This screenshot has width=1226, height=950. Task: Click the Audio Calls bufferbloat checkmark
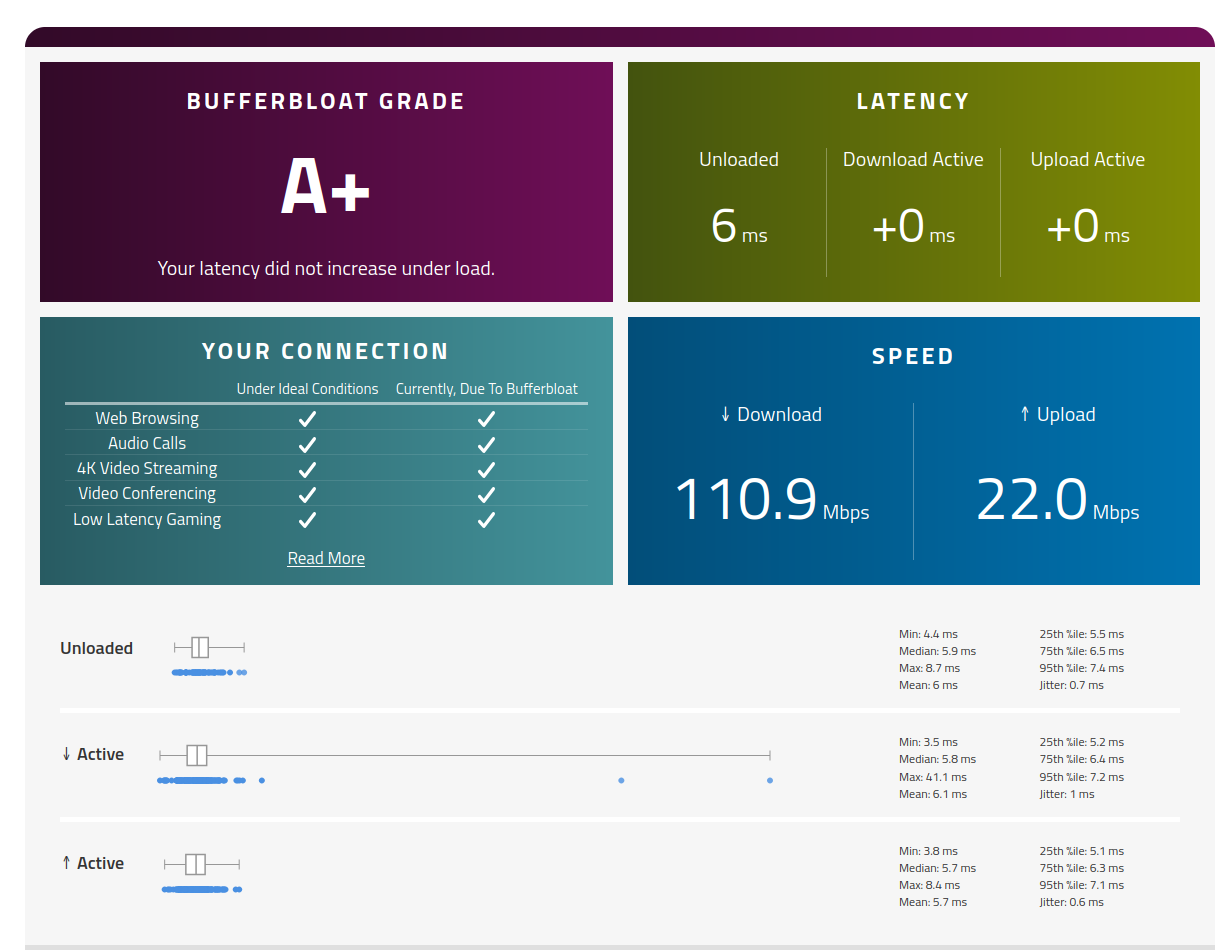coord(486,444)
